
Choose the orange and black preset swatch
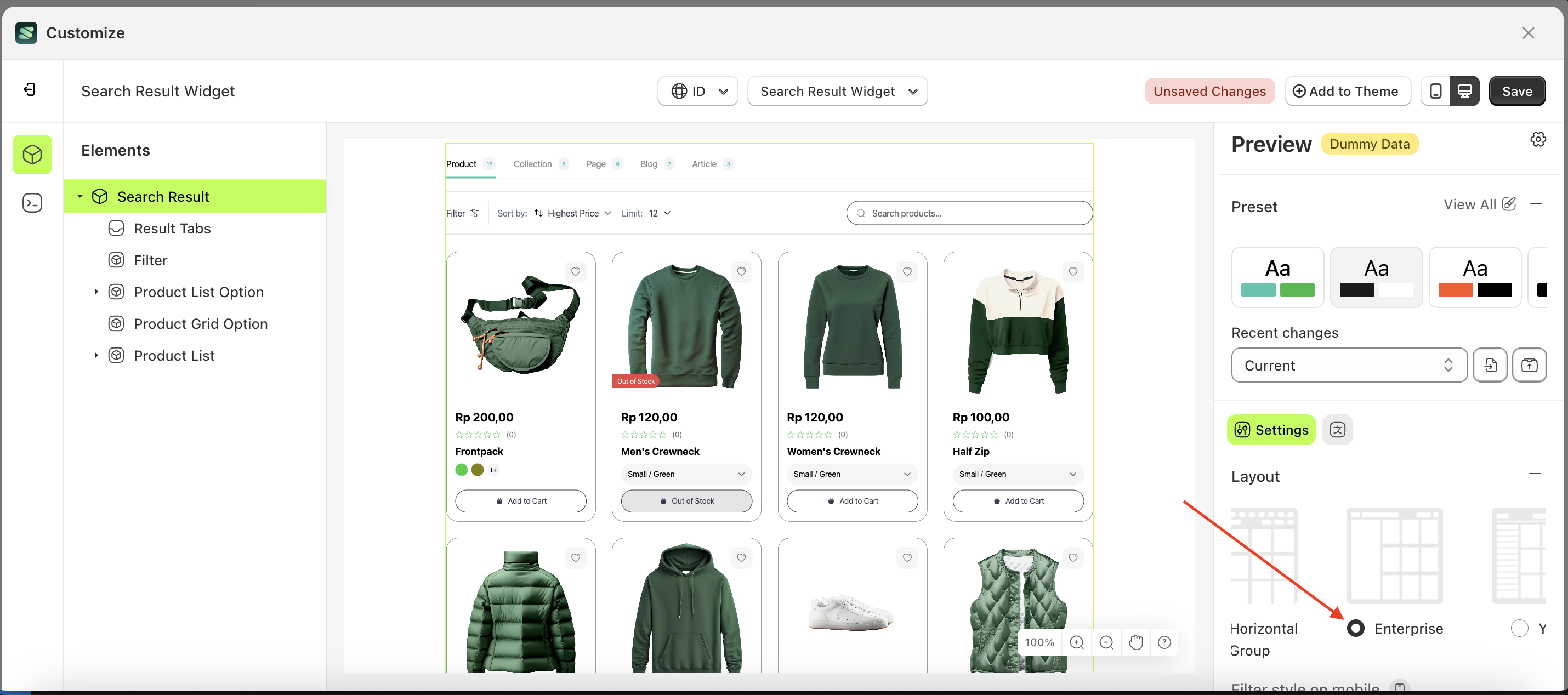click(1474, 277)
